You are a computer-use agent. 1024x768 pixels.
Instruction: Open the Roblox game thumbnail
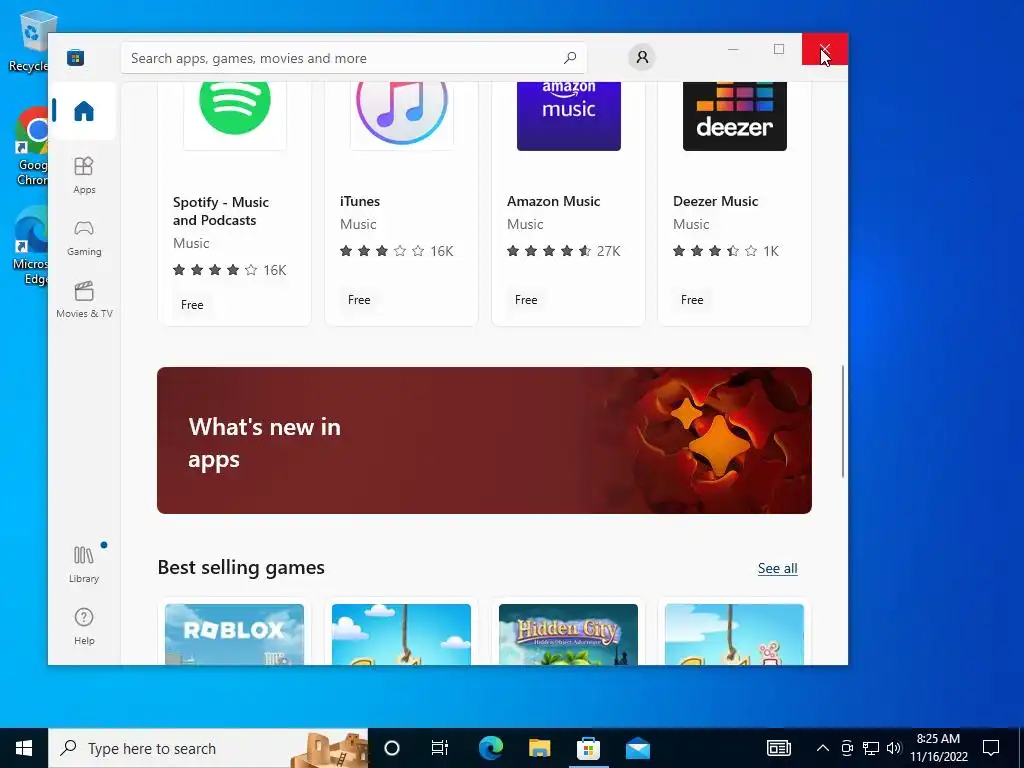234,634
